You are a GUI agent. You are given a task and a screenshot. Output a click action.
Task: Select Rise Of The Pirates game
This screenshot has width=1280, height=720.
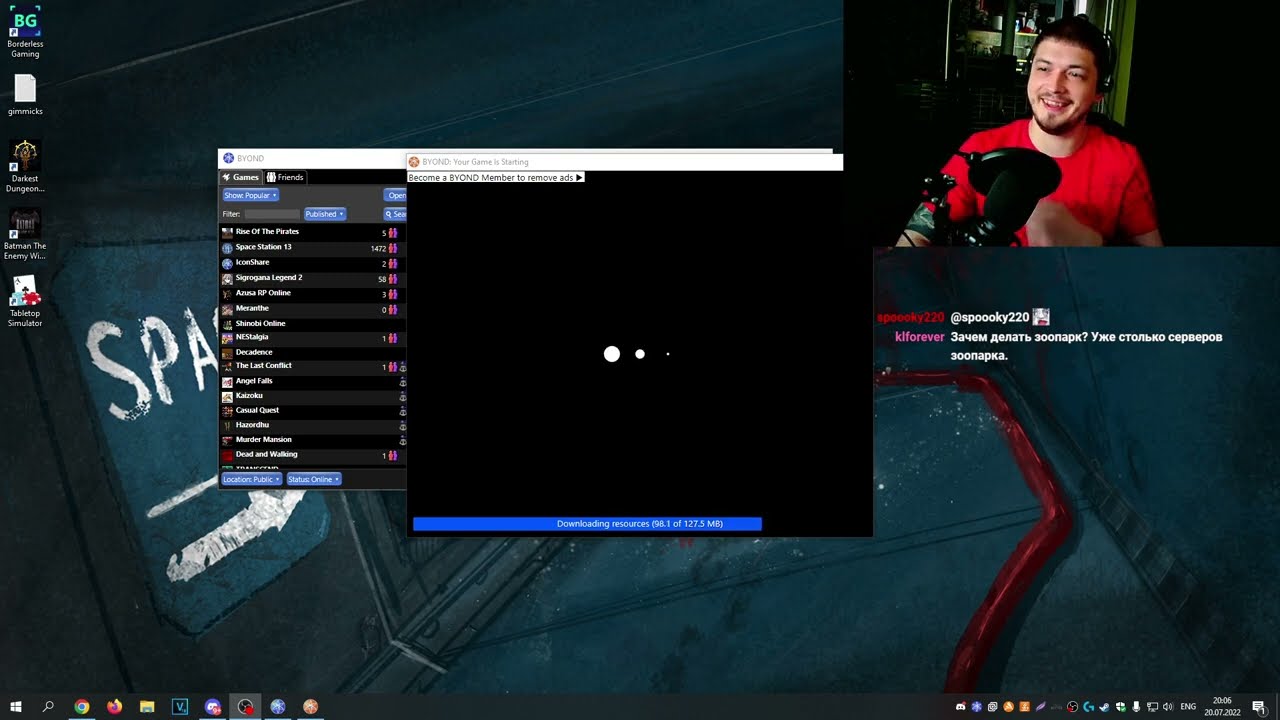[312, 232]
